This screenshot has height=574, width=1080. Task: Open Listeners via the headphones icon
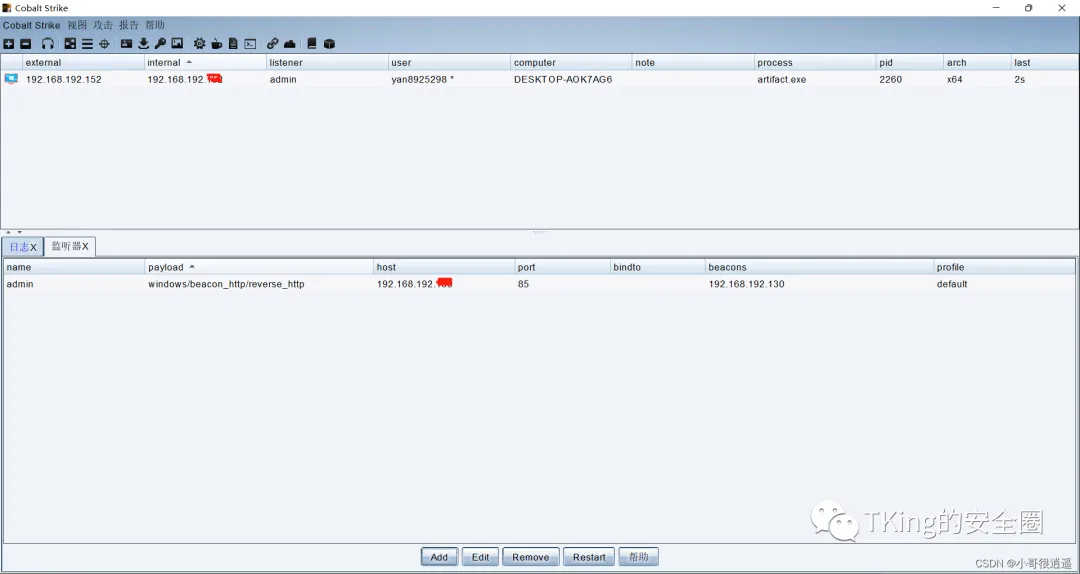click(48, 43)
